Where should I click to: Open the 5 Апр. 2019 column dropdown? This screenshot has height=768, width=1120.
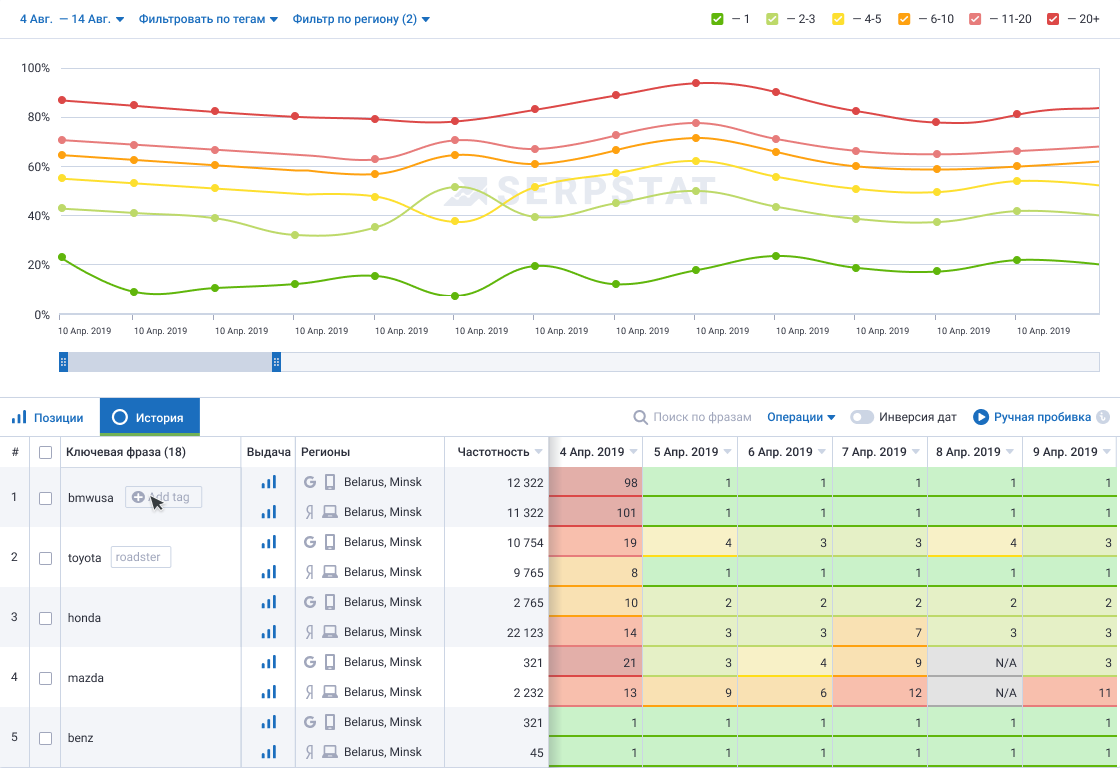point(727,452)
